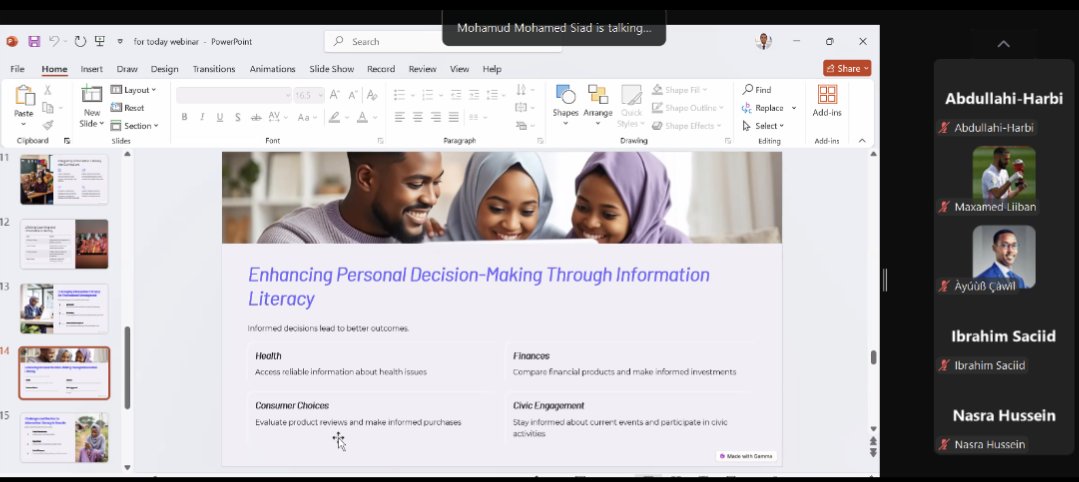
Task: Click Increase Font Size icon
Action: (334, 95)
